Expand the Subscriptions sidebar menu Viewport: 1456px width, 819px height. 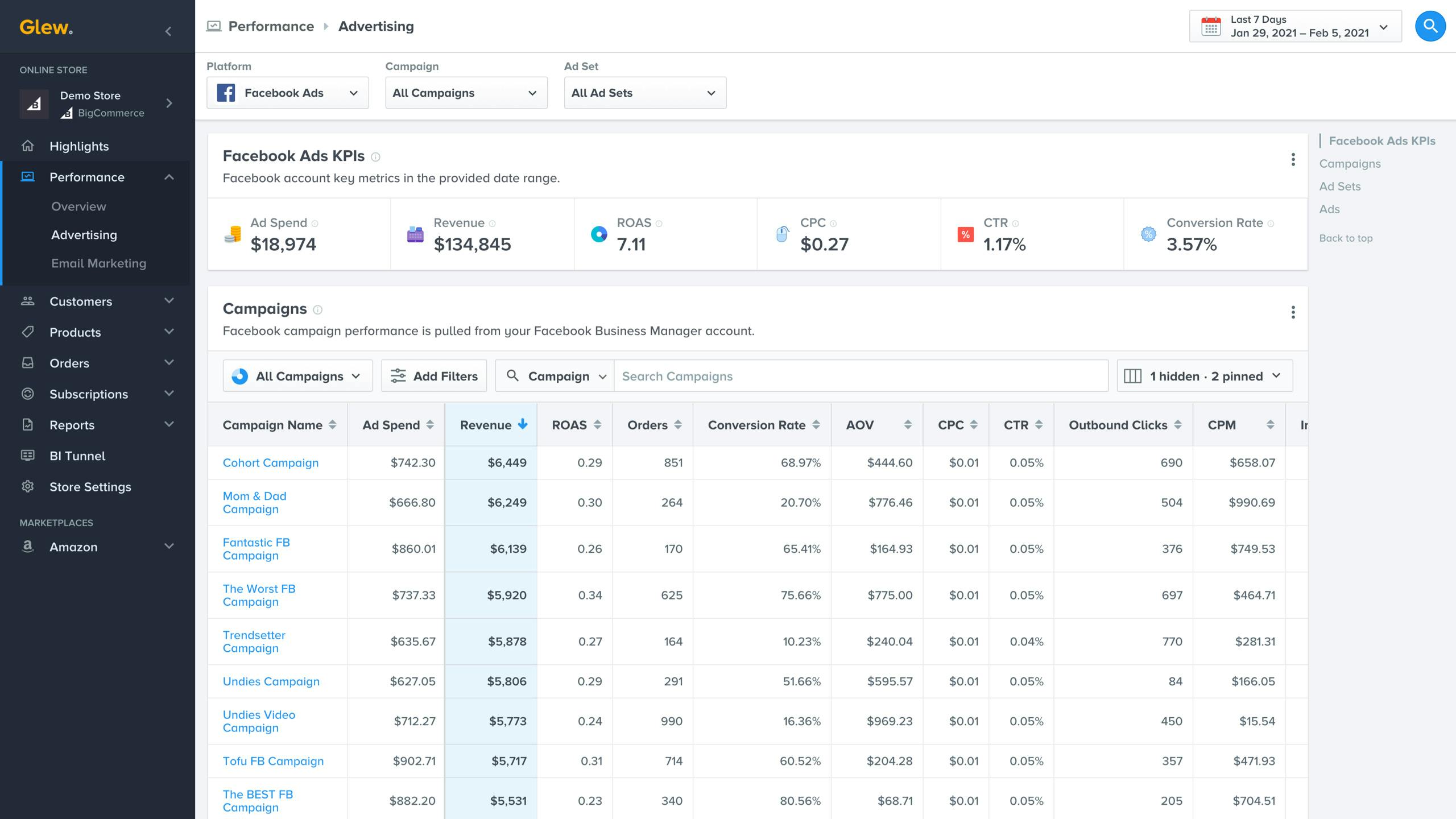(x=169, y=394)
